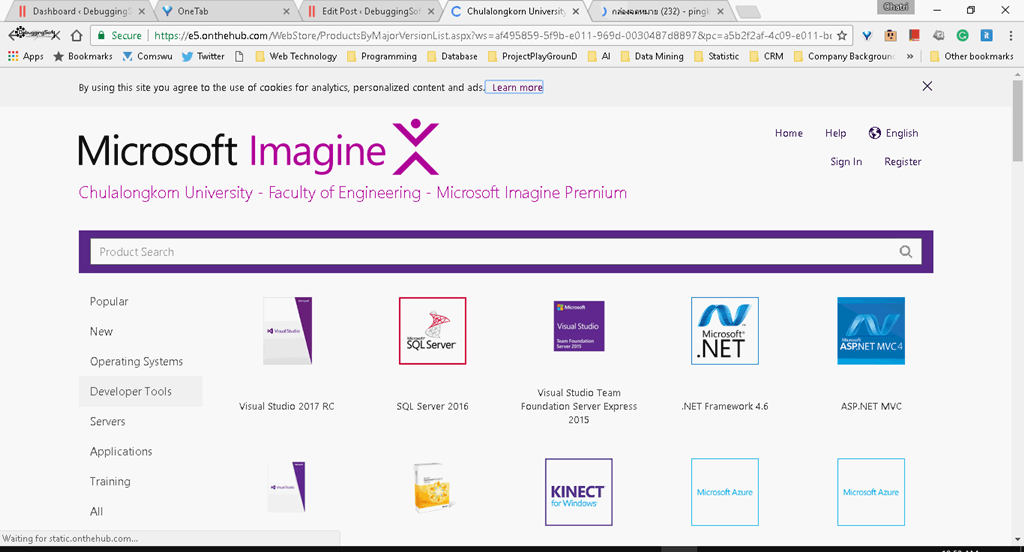Open the blank page bookmark icon

click(239, 56)
